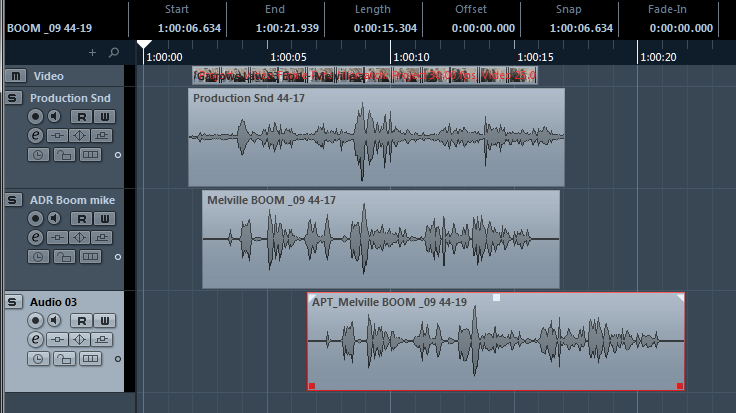Image resolution: width=736 pixels, height=413 pixels.
Task: Record-enable the Audio 03 track
Action: (36, 321)
